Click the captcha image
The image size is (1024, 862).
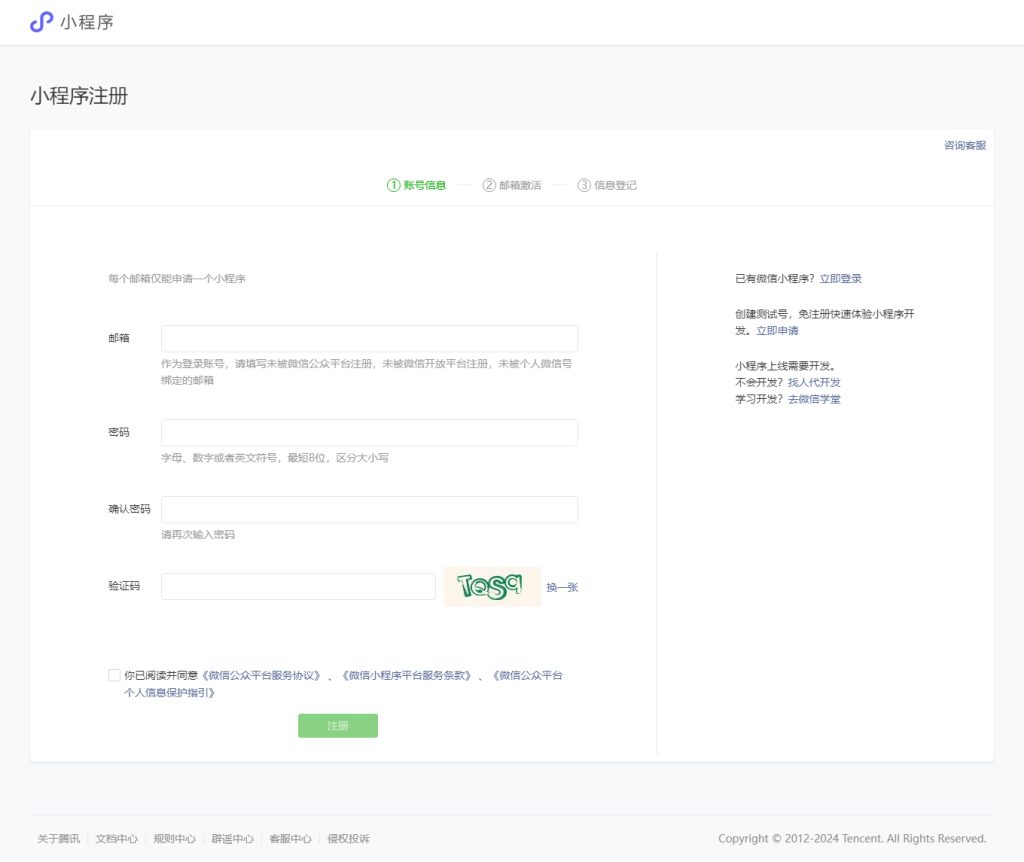492,586
